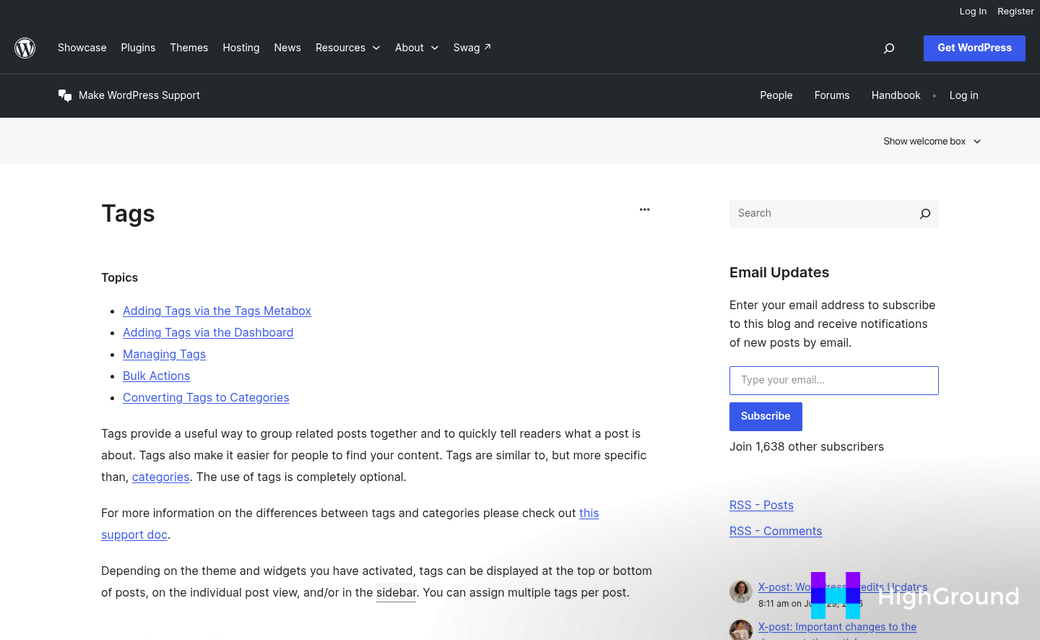Click the Subscribe button
1040x640 pixels.
tap(765, 416)
